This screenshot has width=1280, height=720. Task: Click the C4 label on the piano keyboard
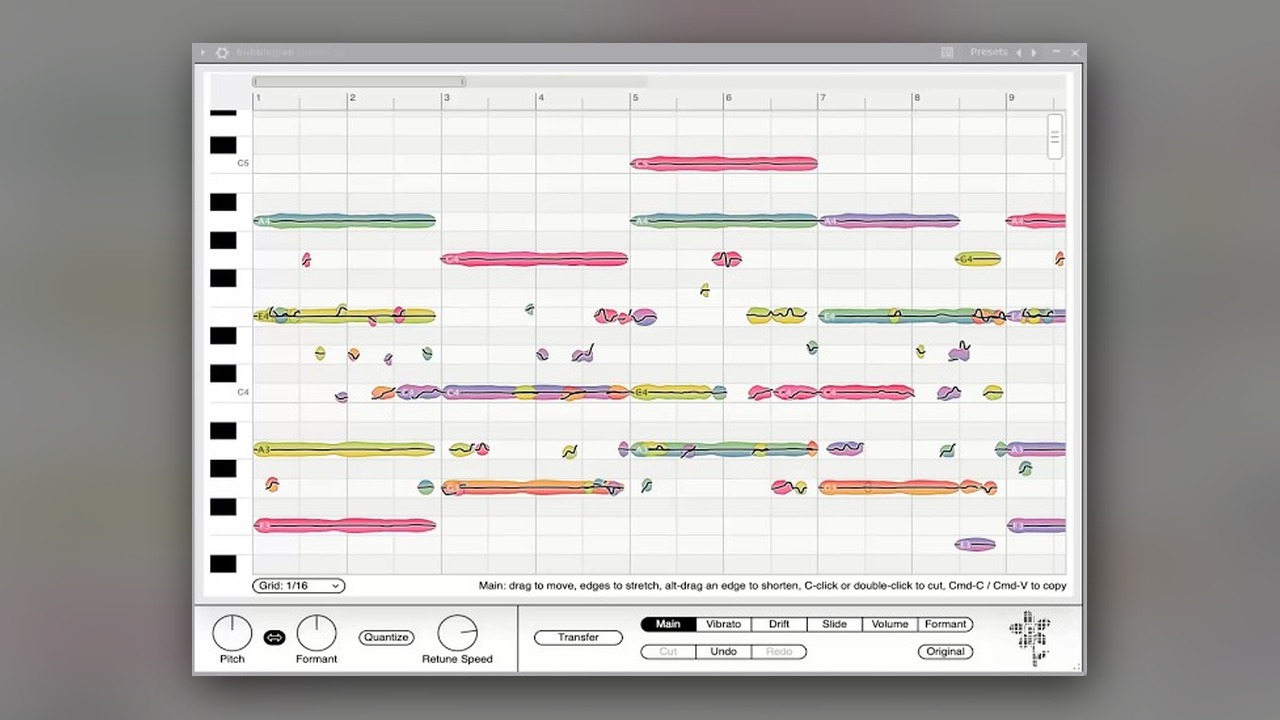point(243,392)
